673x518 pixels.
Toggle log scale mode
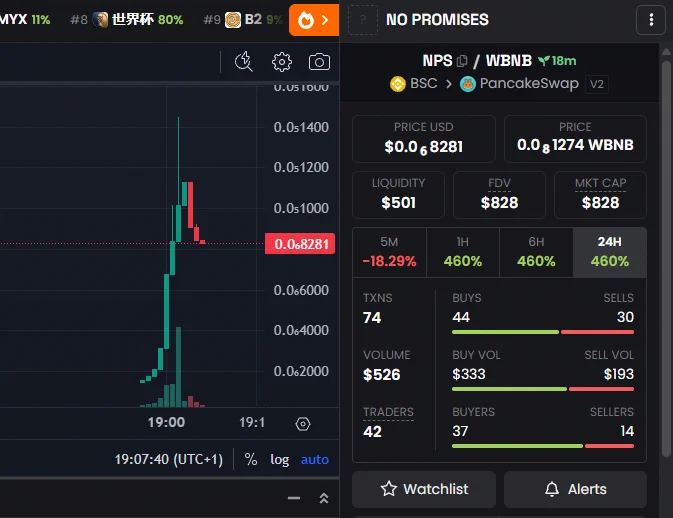pyautogui.click(x=279, y=459)
